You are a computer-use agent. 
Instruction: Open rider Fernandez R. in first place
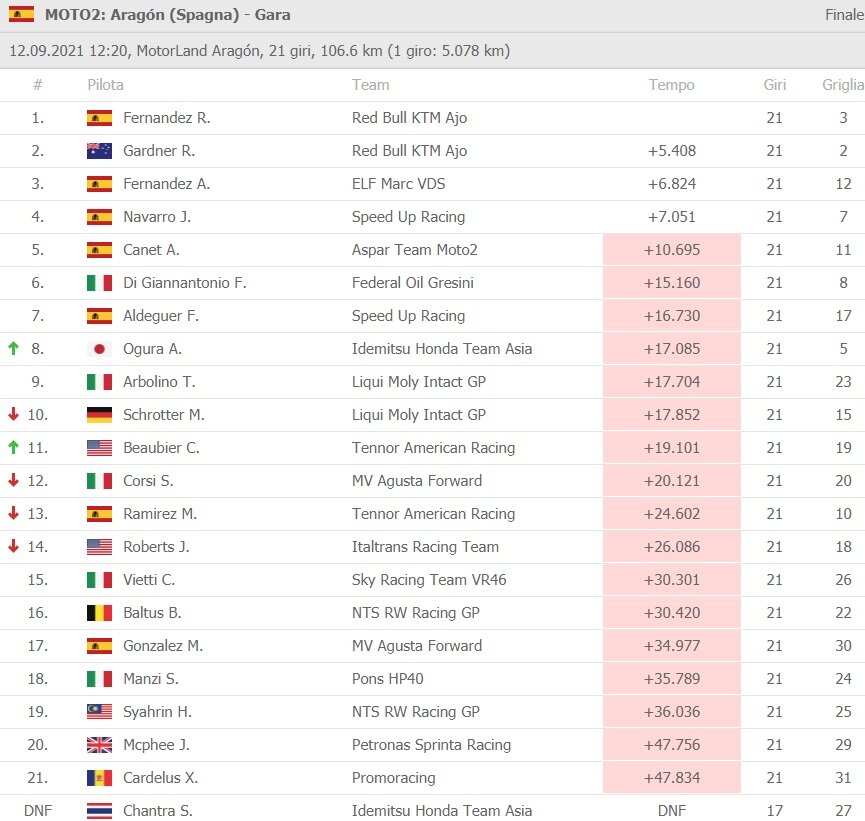tap(166, 118)
